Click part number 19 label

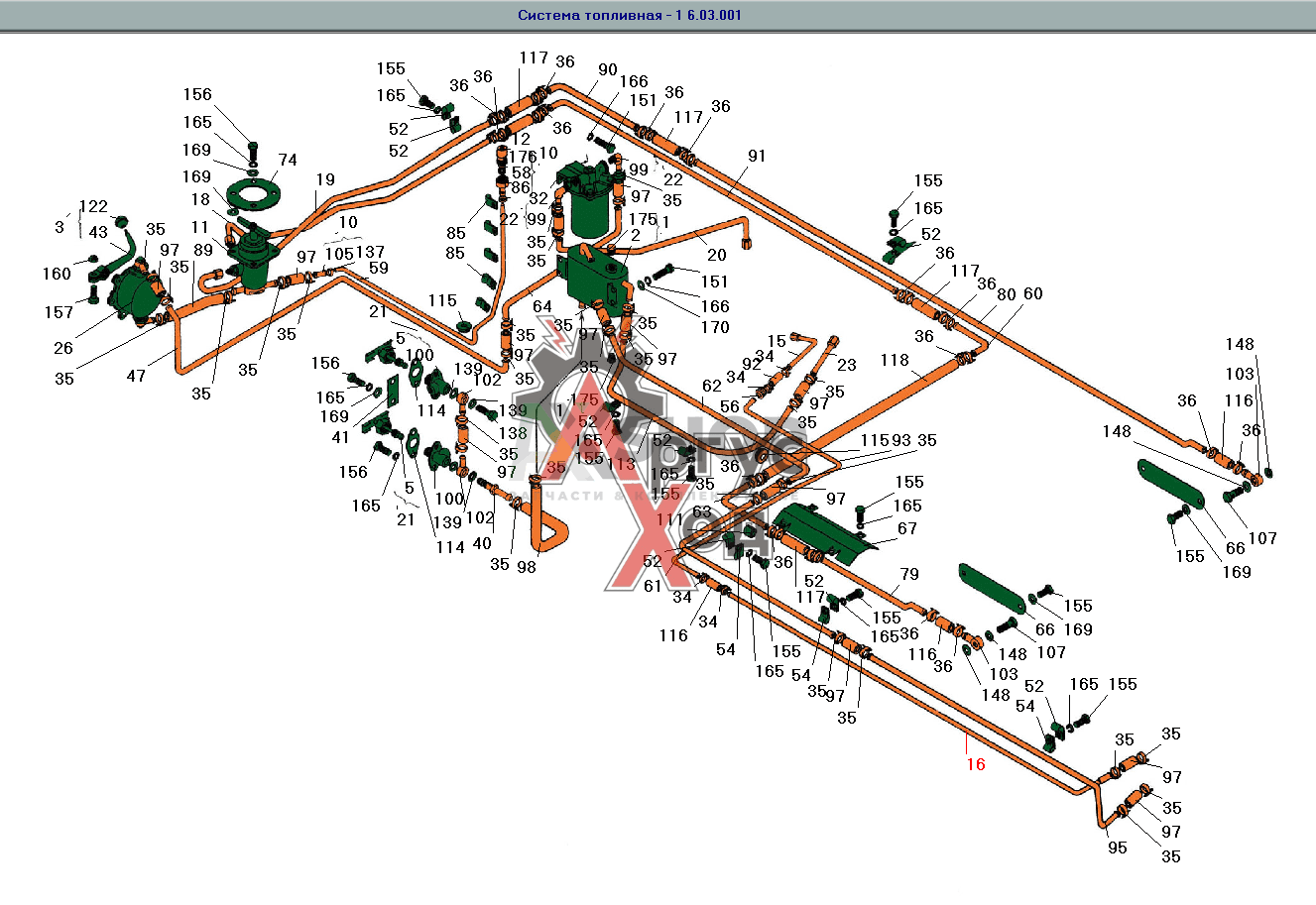click(x=325, y=180)
